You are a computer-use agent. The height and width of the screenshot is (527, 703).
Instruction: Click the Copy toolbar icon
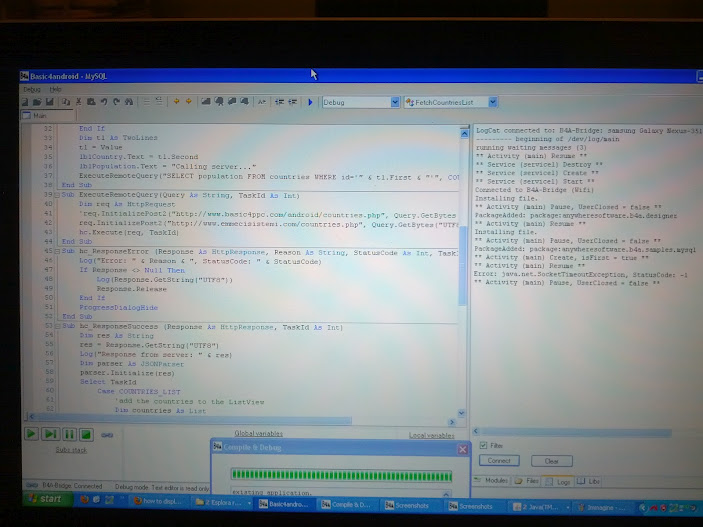(66, 102)
